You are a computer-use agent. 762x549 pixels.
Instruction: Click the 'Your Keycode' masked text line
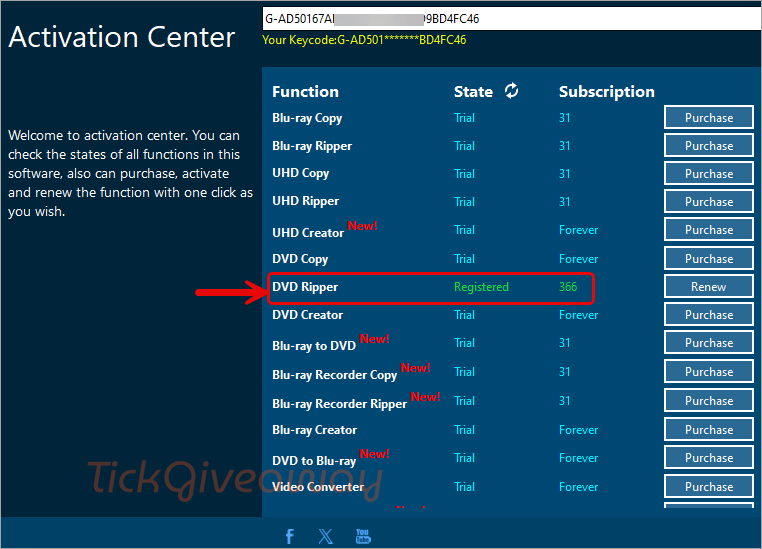pos(364,40)
